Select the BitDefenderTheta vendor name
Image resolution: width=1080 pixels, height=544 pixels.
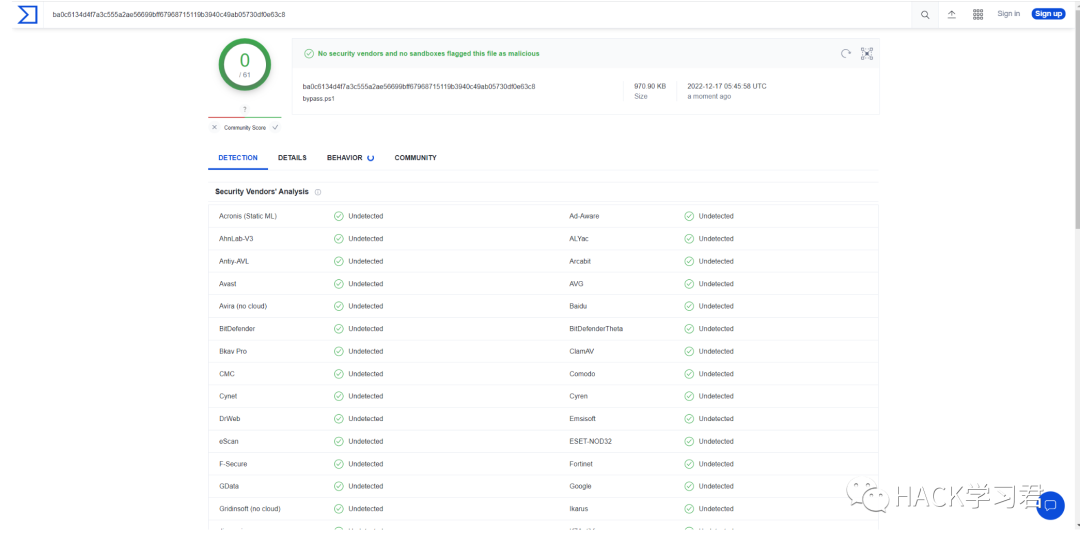(x=596, y=328)
